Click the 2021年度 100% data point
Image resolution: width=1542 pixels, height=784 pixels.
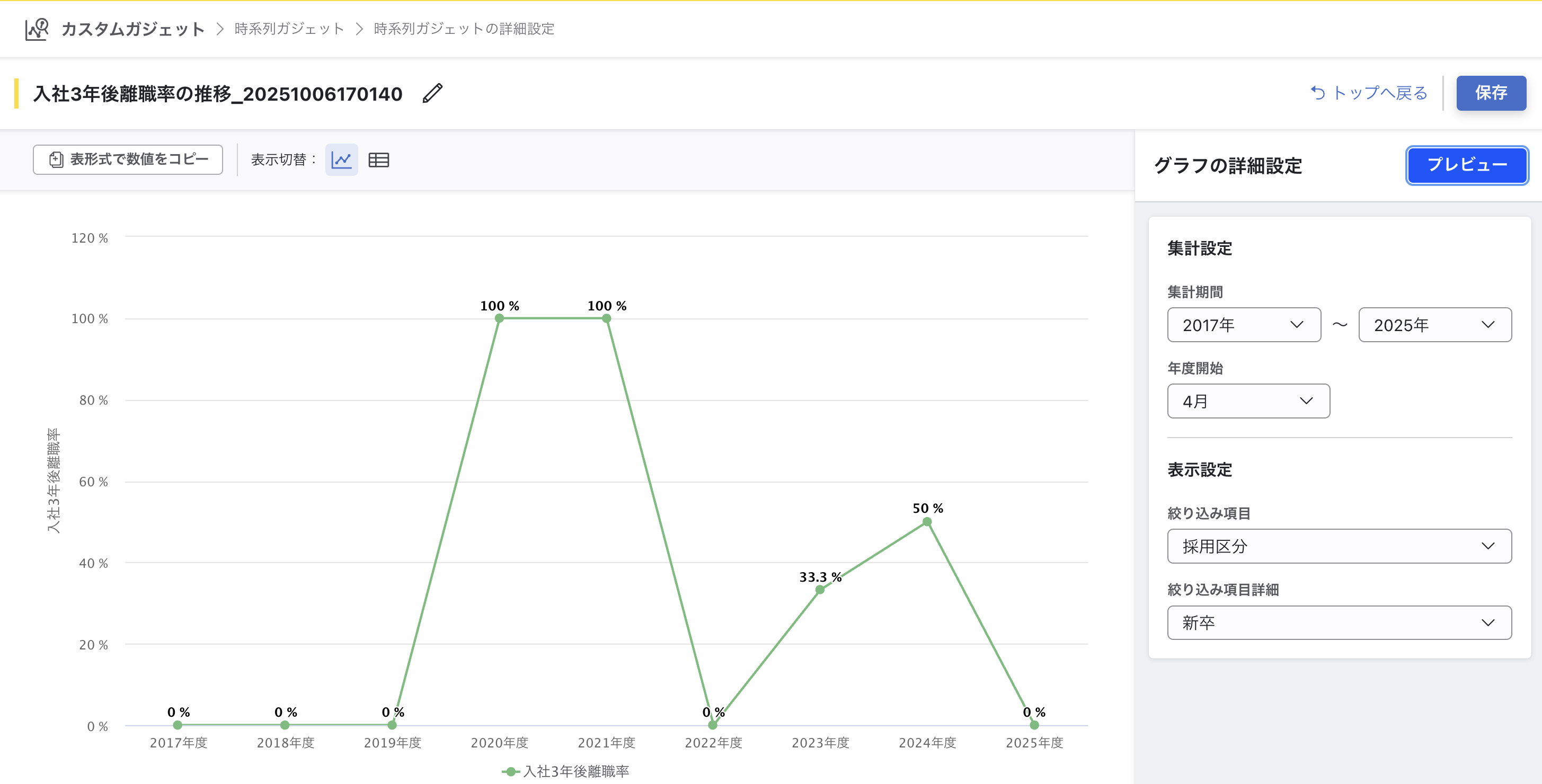606,318
